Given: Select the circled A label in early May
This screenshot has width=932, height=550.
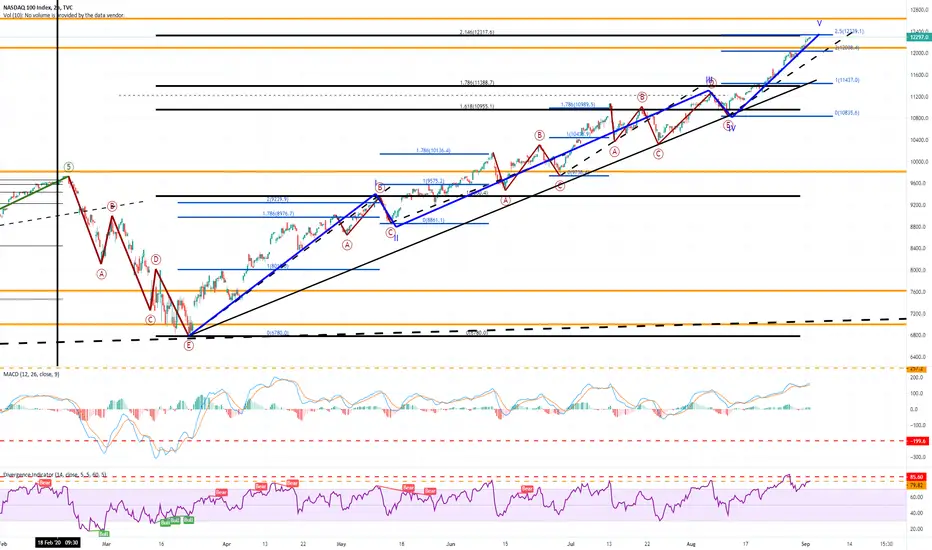Looking at the screenshot, I should 347,245.
